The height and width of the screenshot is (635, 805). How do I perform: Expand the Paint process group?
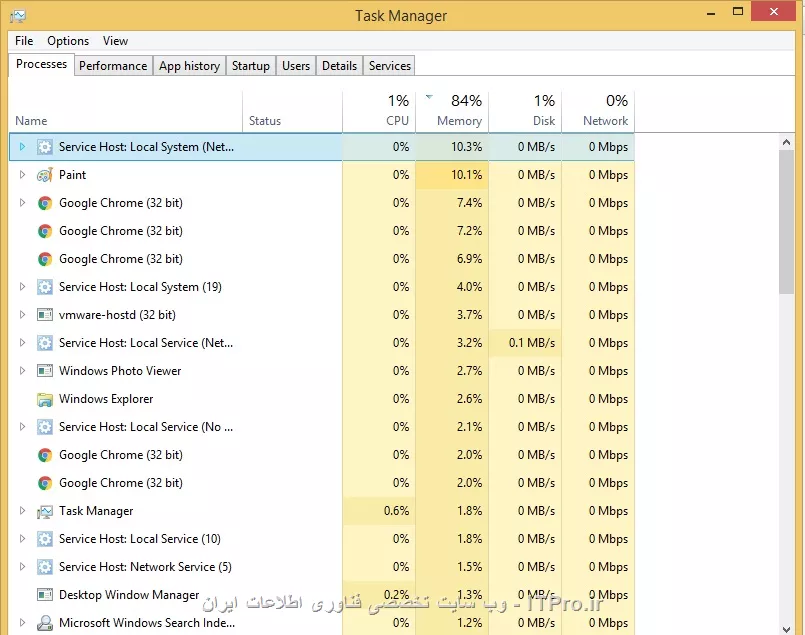click(22, 175)
